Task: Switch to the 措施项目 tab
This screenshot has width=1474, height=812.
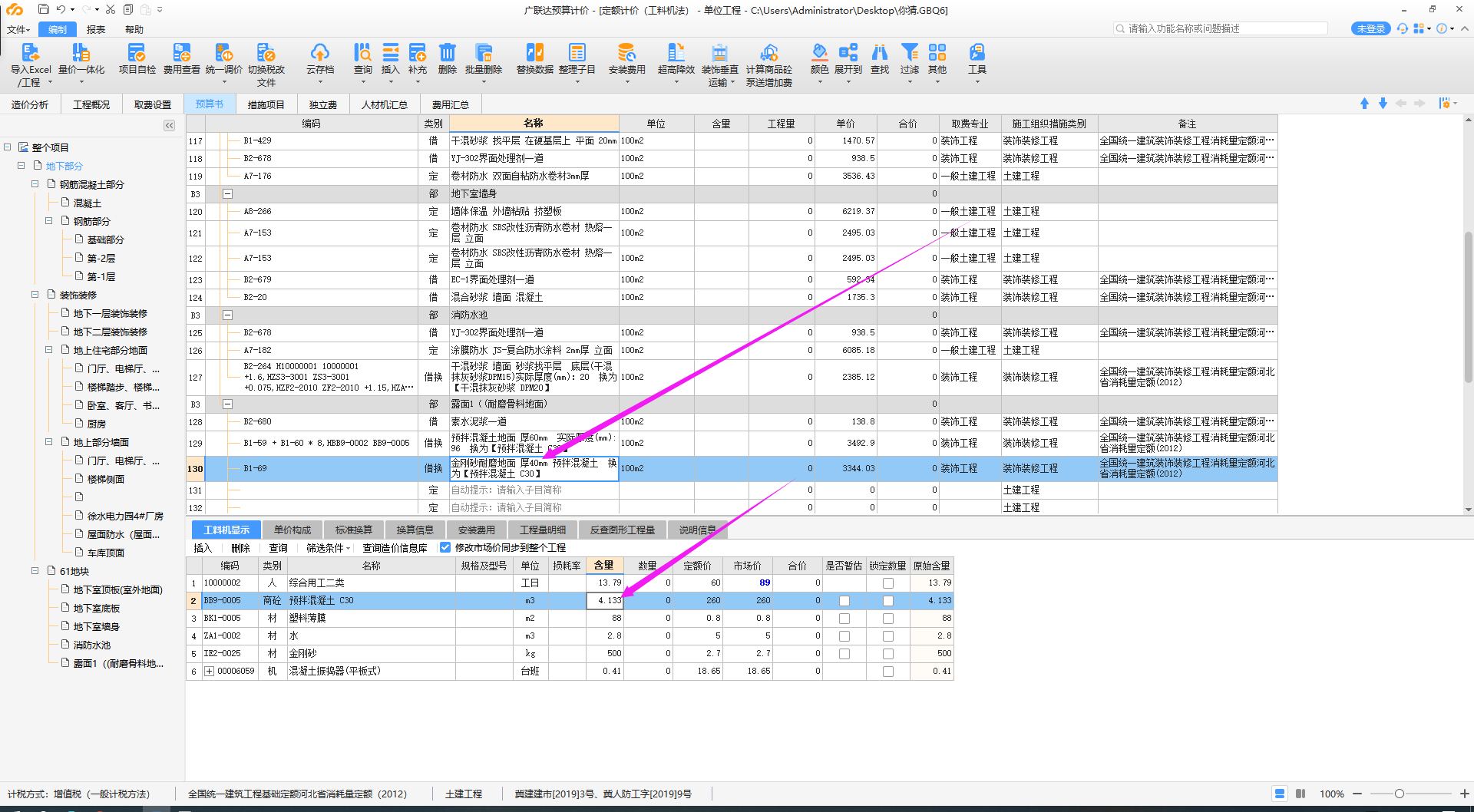Action: pos(266,104)
